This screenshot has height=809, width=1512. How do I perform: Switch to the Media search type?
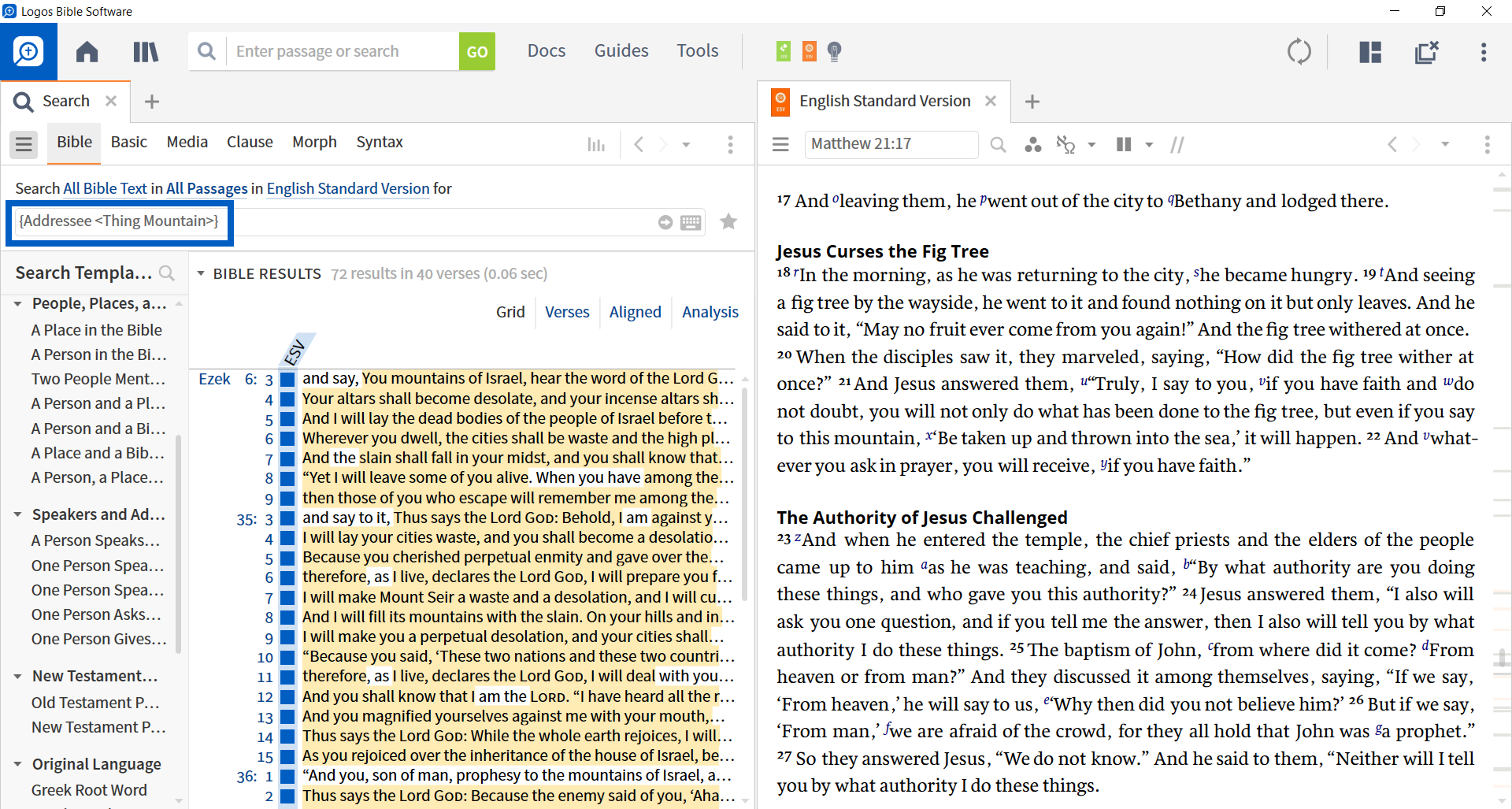click(187, 143)
